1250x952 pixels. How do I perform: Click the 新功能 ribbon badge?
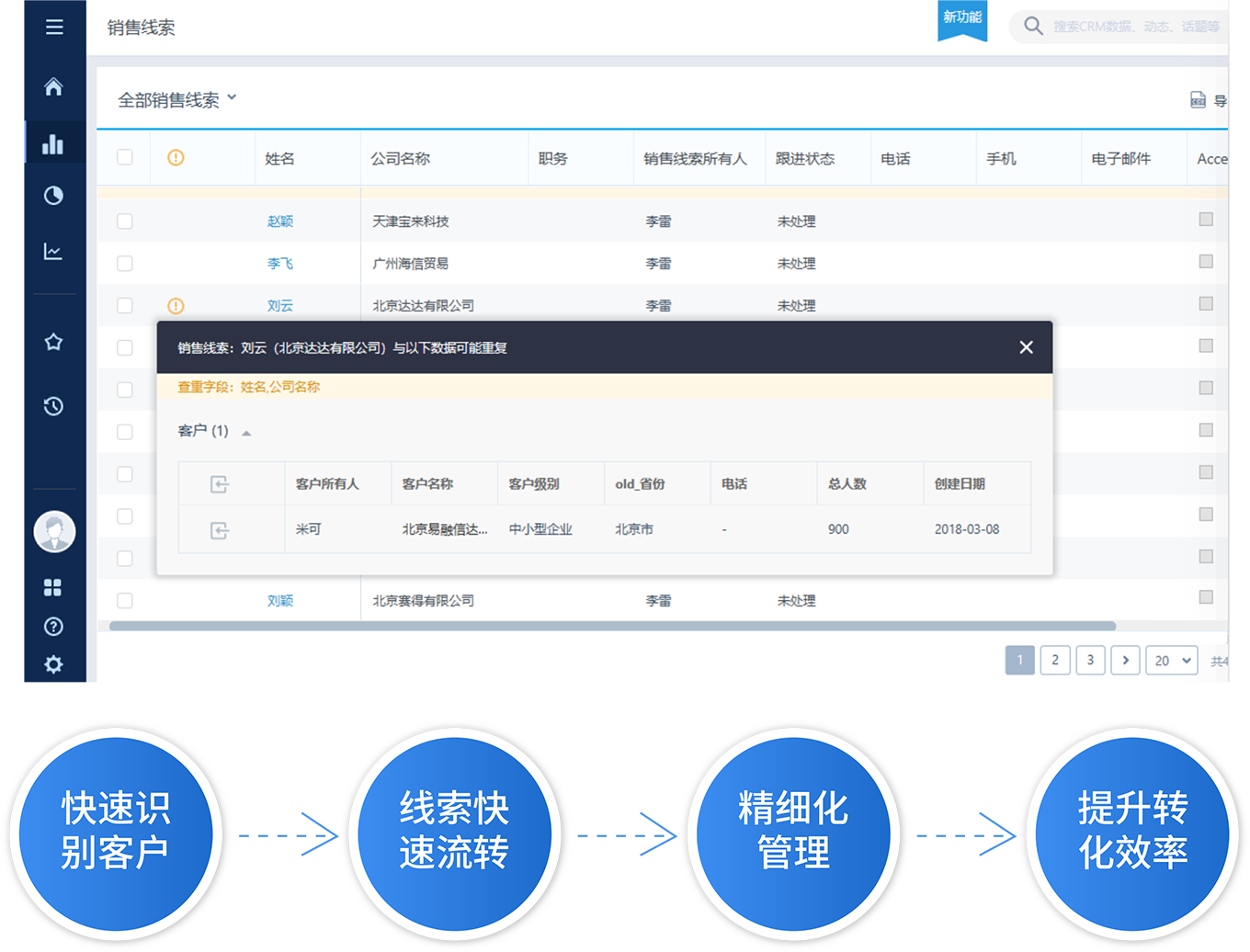coord(962,19)
